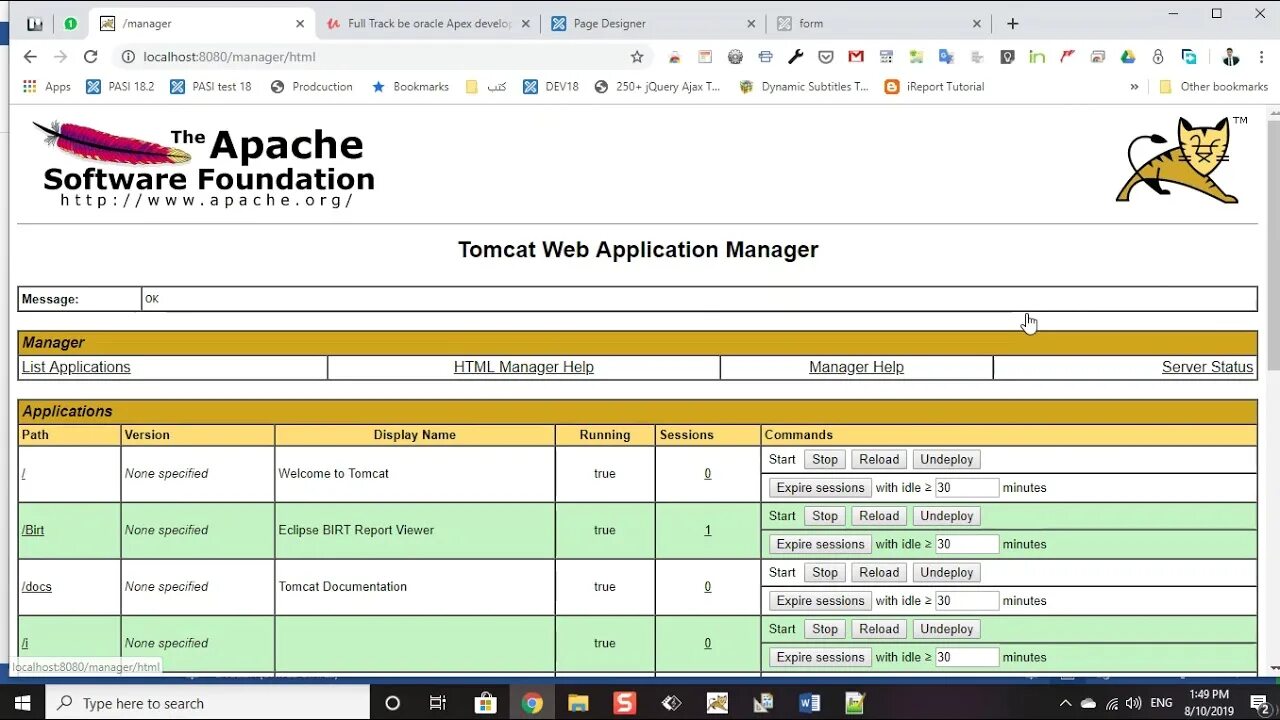Open Other bookmarks folder
The width and height of the screenshot is (1280, 720).
pyautogui.click(x=1213, y=87)
